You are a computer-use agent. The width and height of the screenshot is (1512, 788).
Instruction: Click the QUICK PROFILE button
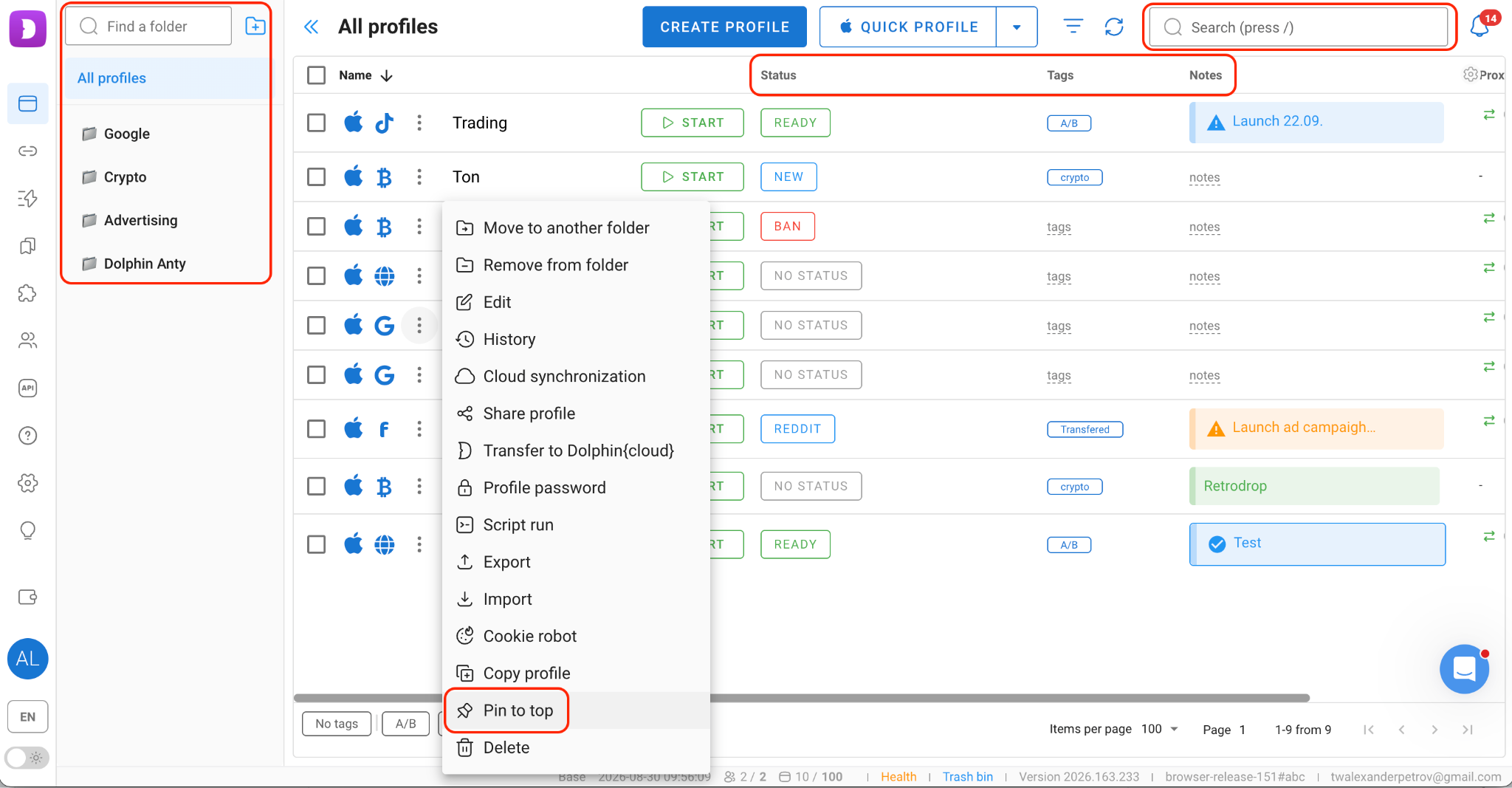[908, 27]
